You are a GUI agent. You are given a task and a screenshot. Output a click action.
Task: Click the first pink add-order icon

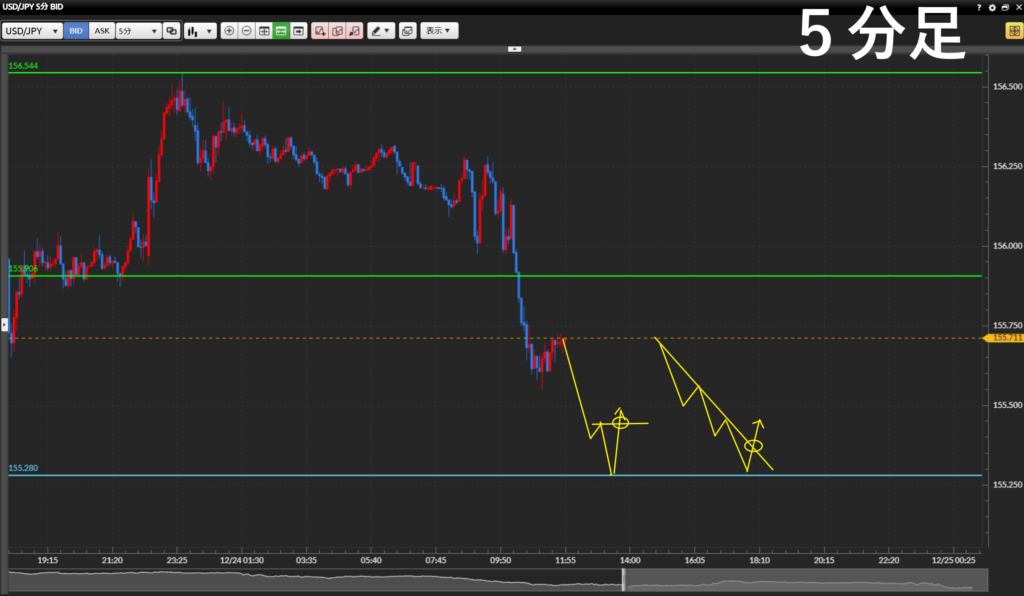[320, 31]
